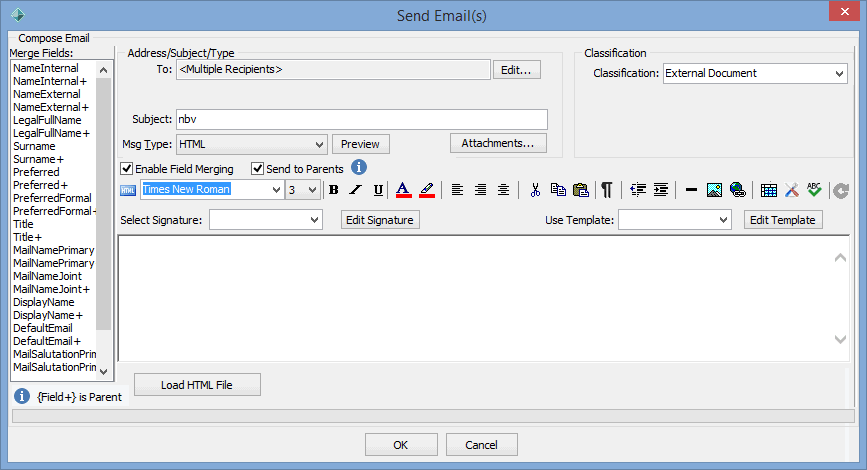Viewport: 867px width, 470px height.
Task: Click into the email body editor
Action: click(476, 299)
